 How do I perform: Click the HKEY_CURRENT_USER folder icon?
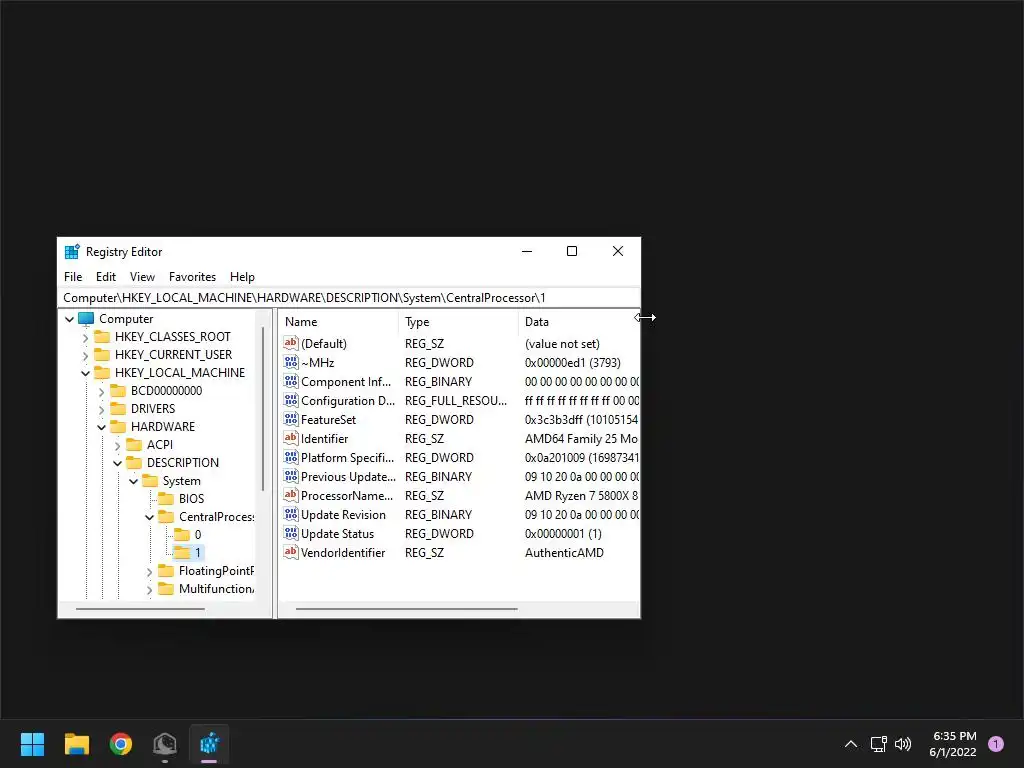102,355
